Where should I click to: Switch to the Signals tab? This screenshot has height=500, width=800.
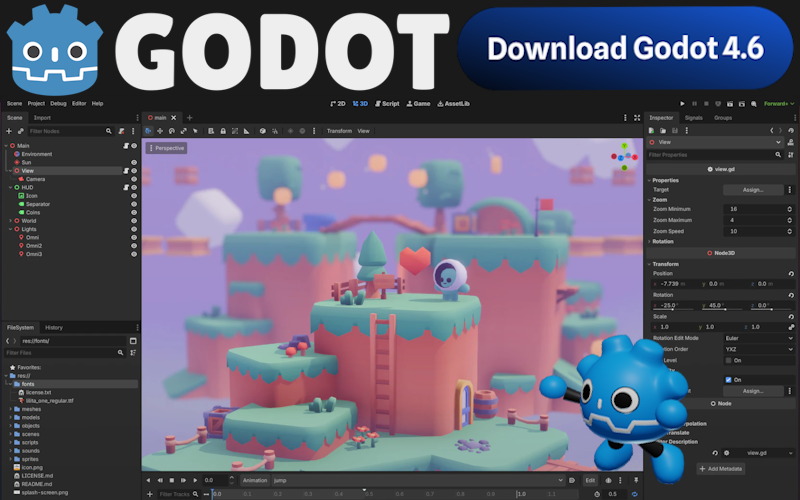coord(693,118)
